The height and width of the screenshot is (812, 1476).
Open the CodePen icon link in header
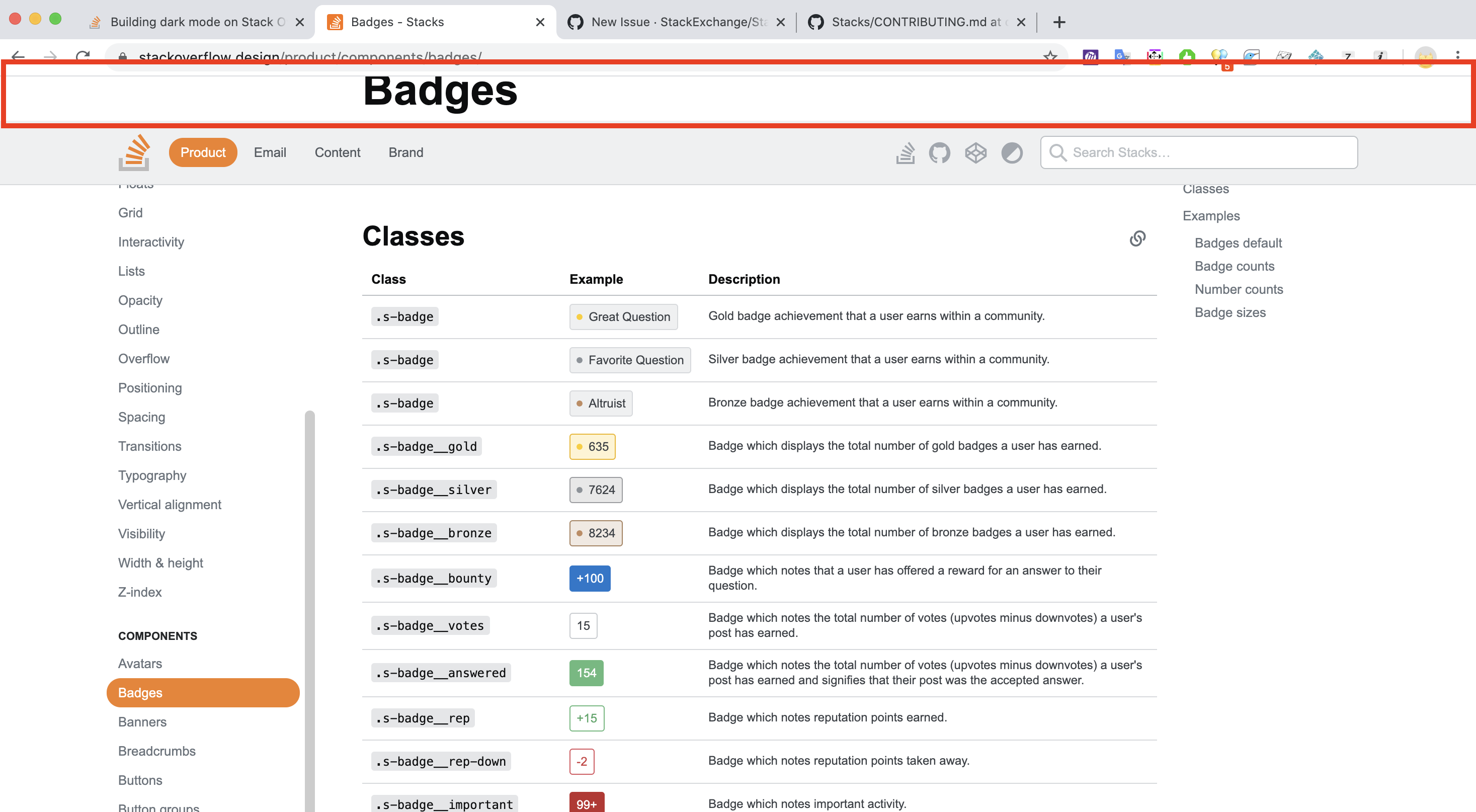coord(975,153)
